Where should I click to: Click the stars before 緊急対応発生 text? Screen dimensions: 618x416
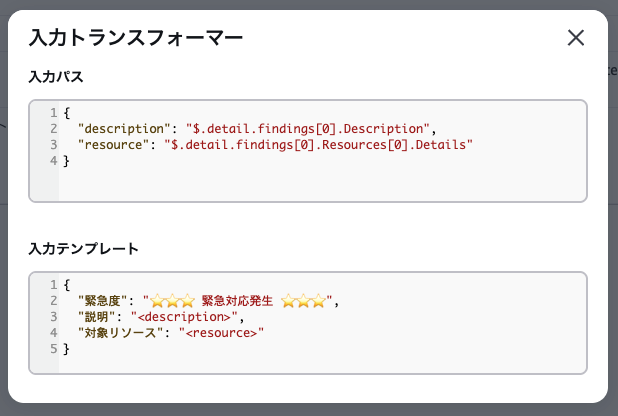[172, 300]
